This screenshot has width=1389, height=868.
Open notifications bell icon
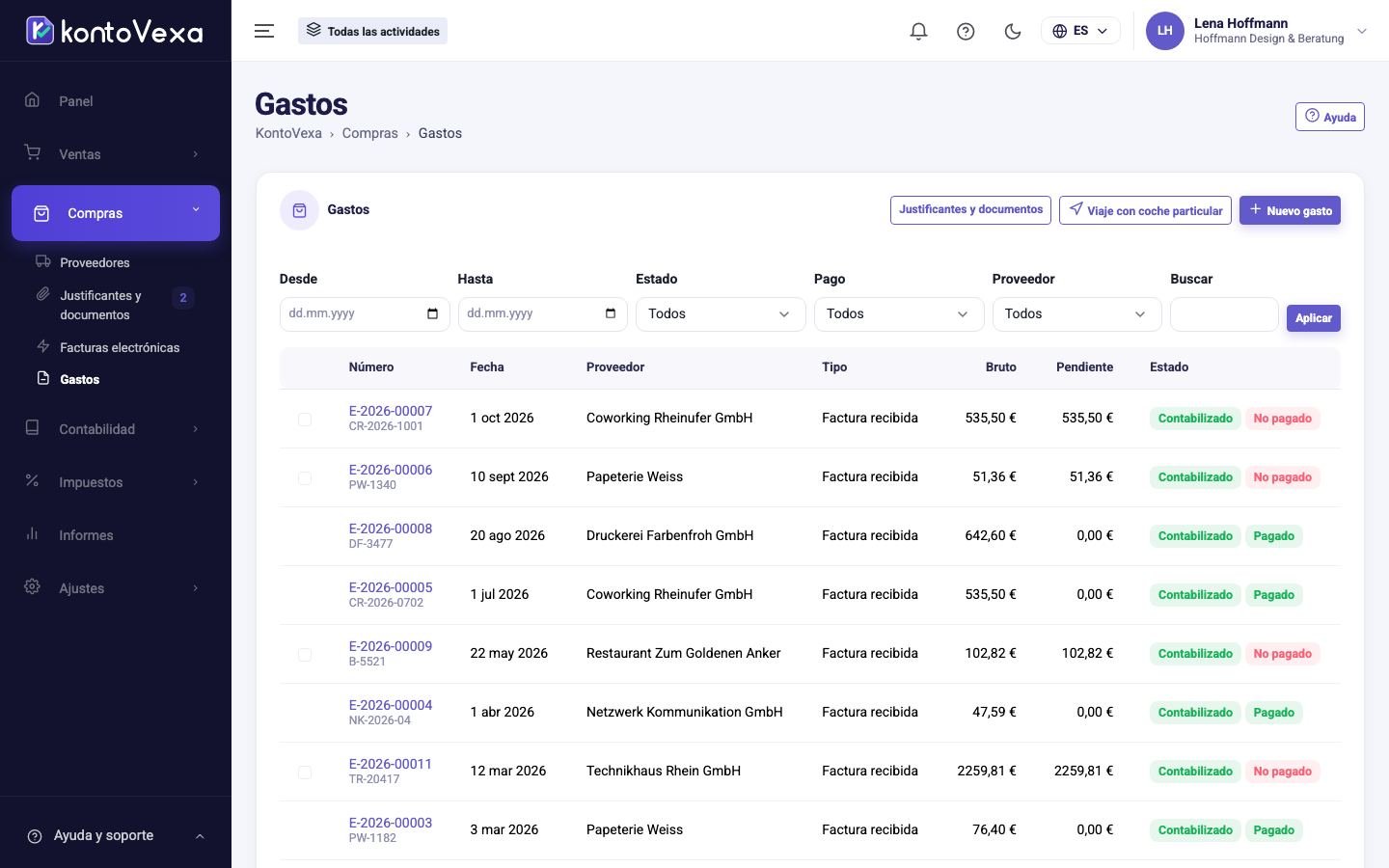(x=918, y=31)
